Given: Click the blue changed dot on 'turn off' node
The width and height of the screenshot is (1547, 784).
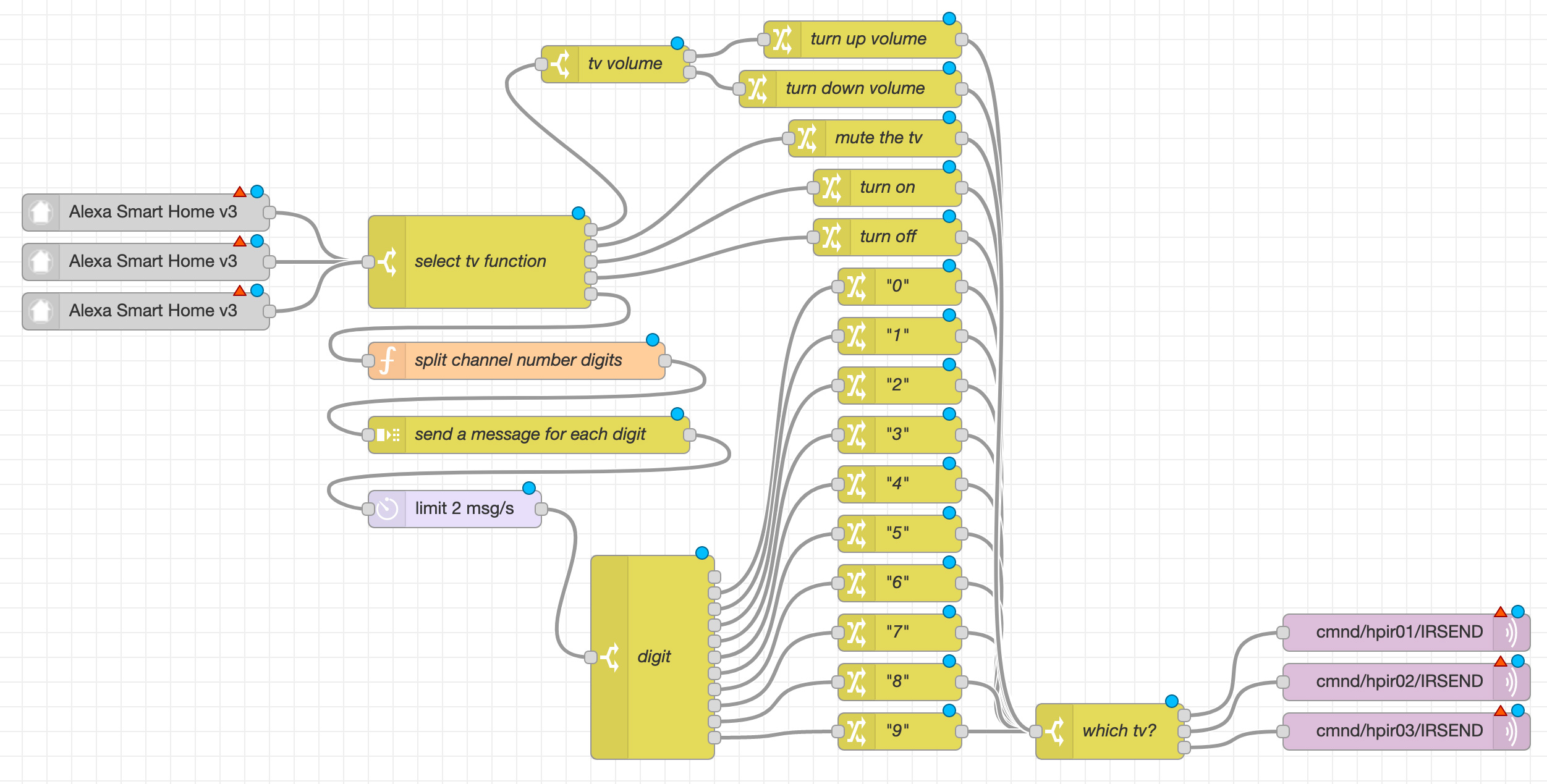Looking at the screenshot, I should (949, 216).
